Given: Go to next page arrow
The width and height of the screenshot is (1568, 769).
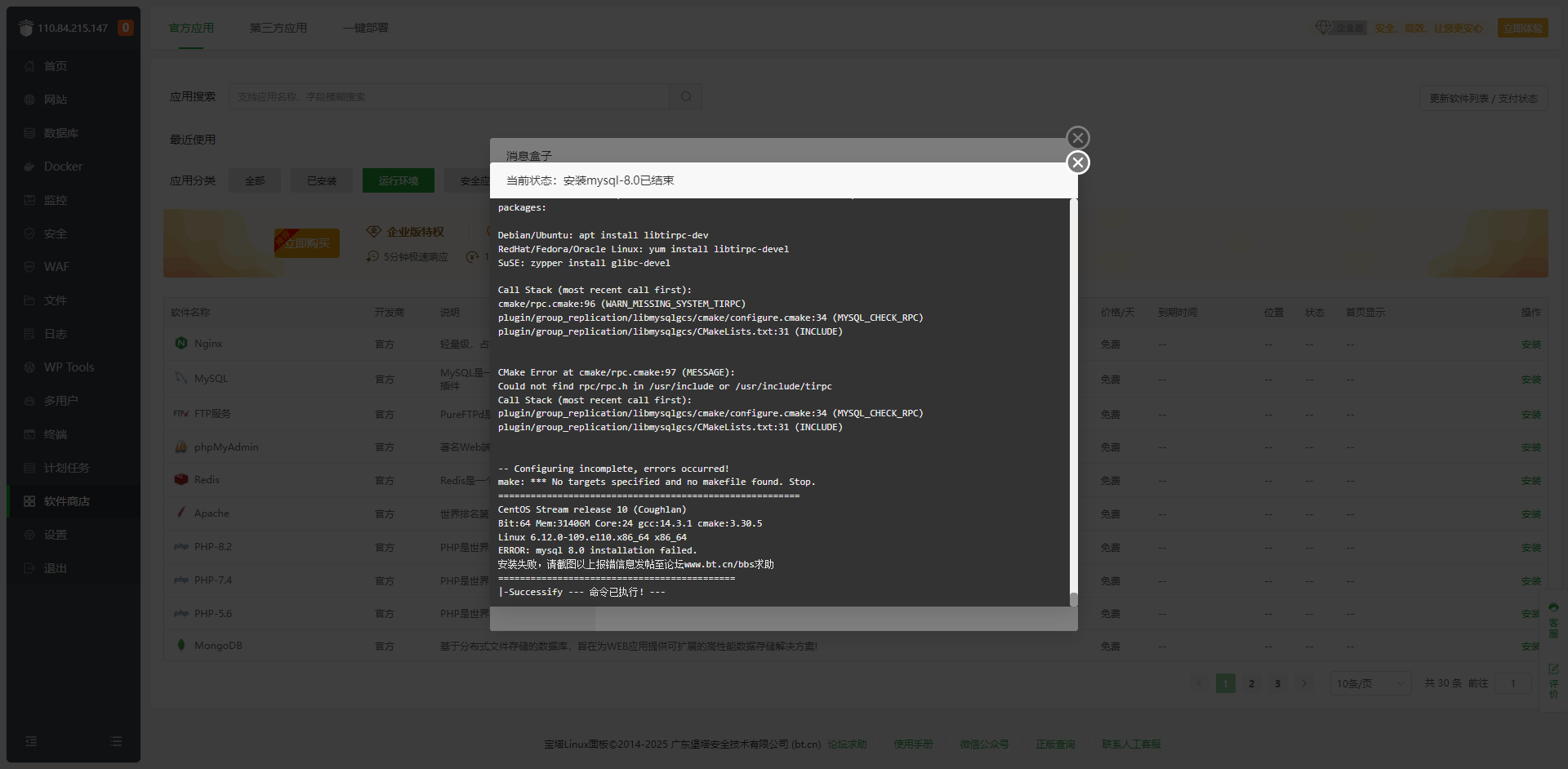Looking at the screenshot, I should coord(1304,683).
